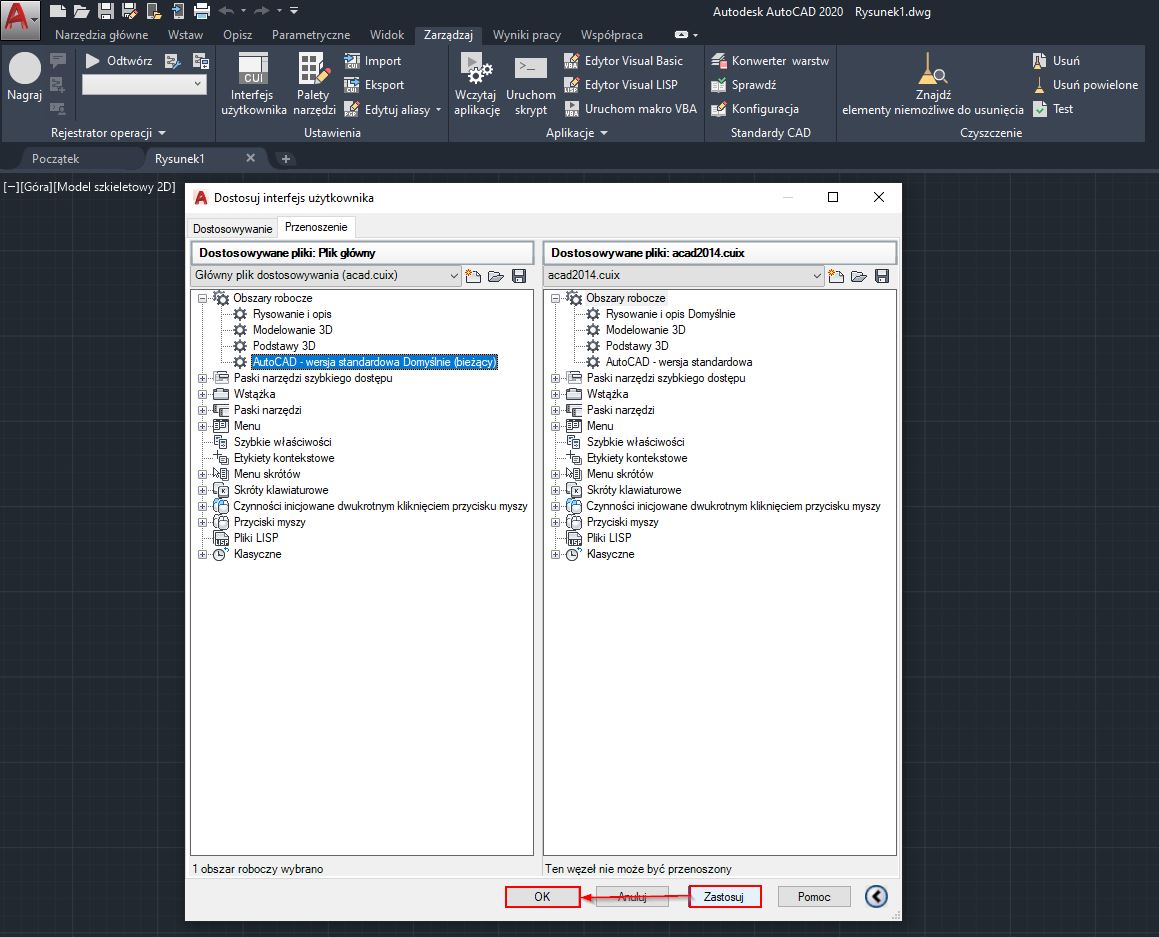The width and height of the screenshot is (1159, 937).
Task: Open Edytor Visual LISP
Action: point(620,85)
